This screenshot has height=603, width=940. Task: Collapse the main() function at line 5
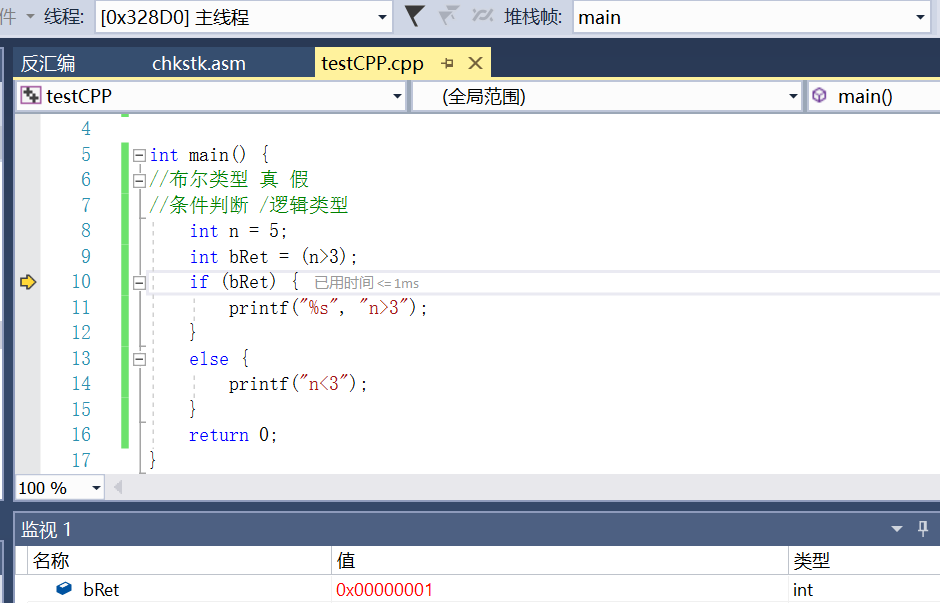(140, 154)
